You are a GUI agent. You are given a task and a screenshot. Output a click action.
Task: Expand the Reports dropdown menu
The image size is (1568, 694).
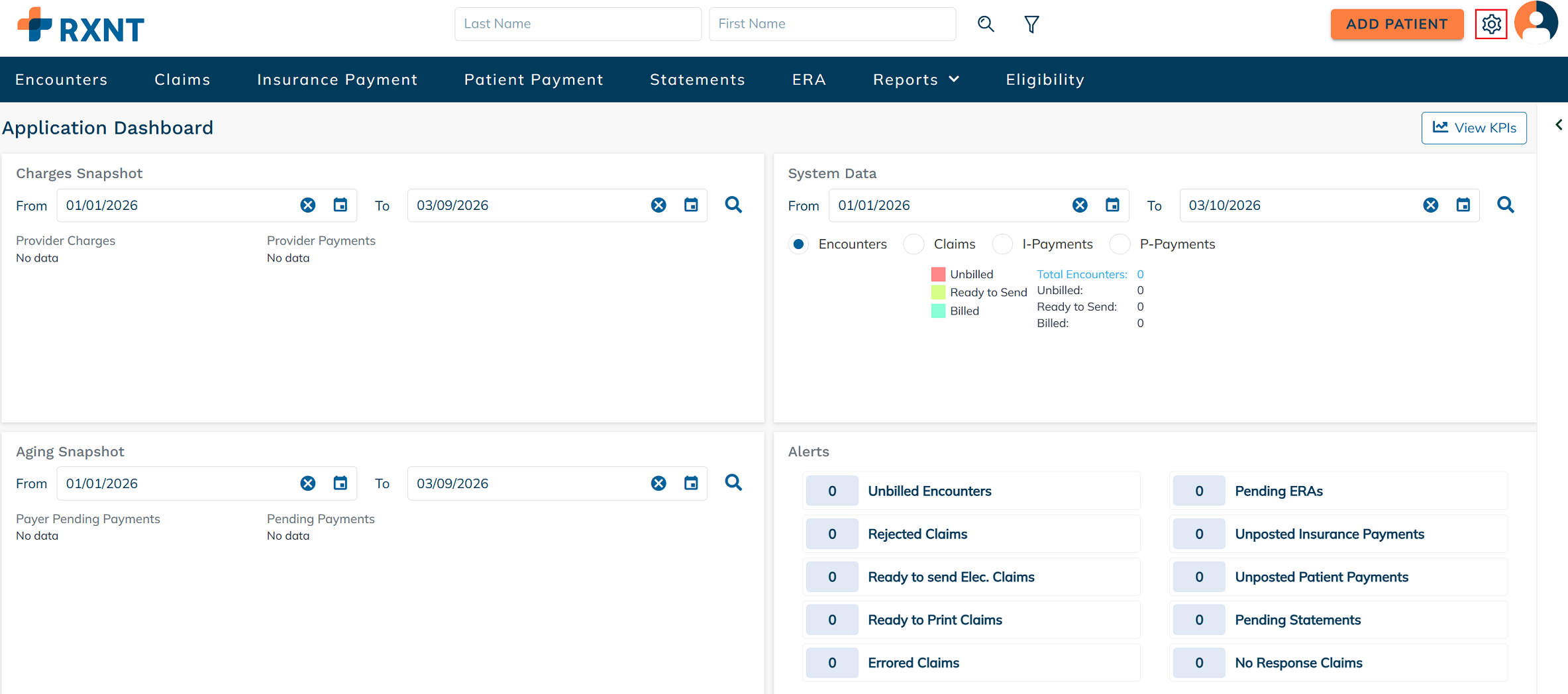point(916,79)
